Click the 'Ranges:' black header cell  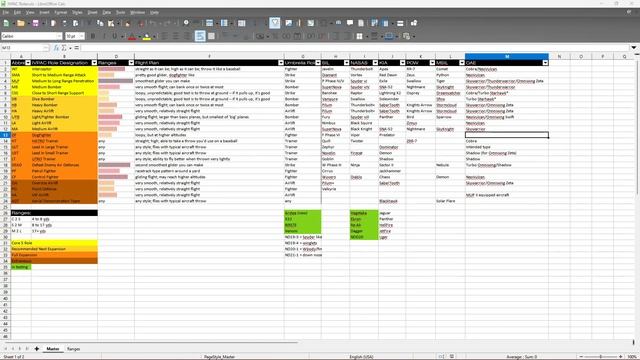click(x=54, y=213)
